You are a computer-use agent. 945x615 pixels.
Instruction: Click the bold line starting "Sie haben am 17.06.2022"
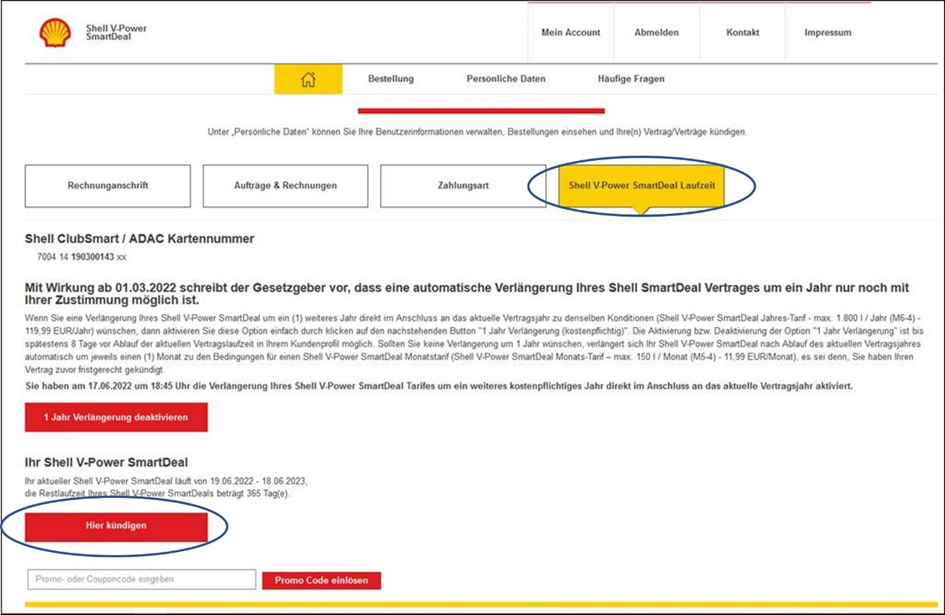pos(439,386)
